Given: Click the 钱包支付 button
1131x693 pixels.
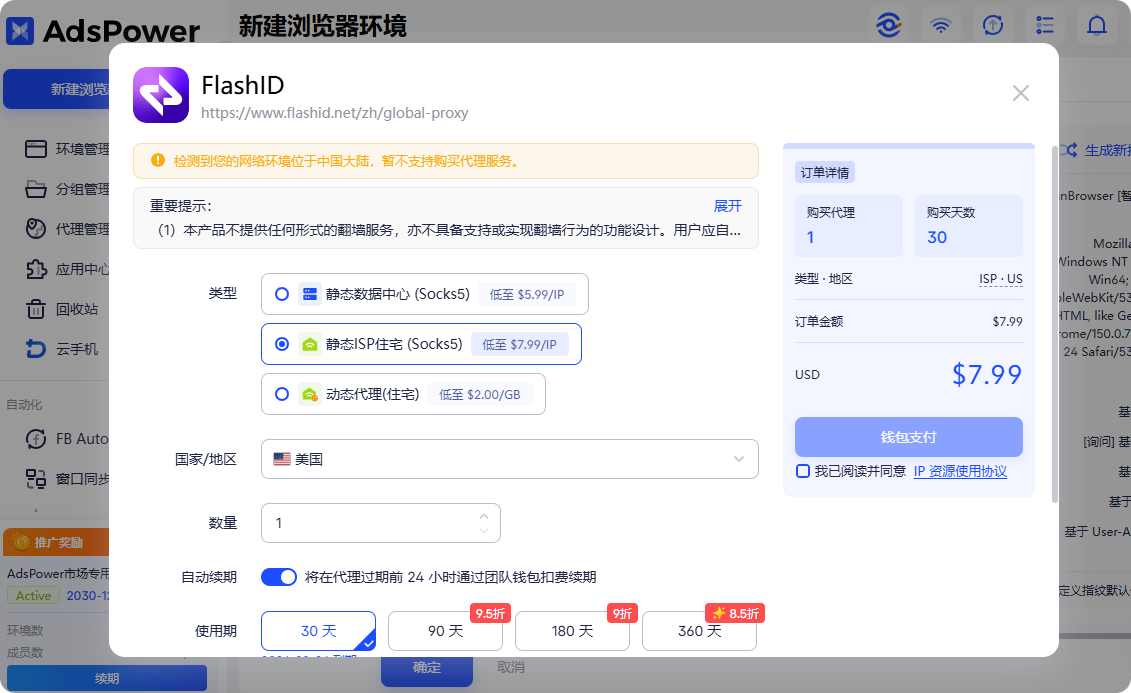Looking at the screenshot, I should pos(908,437).
